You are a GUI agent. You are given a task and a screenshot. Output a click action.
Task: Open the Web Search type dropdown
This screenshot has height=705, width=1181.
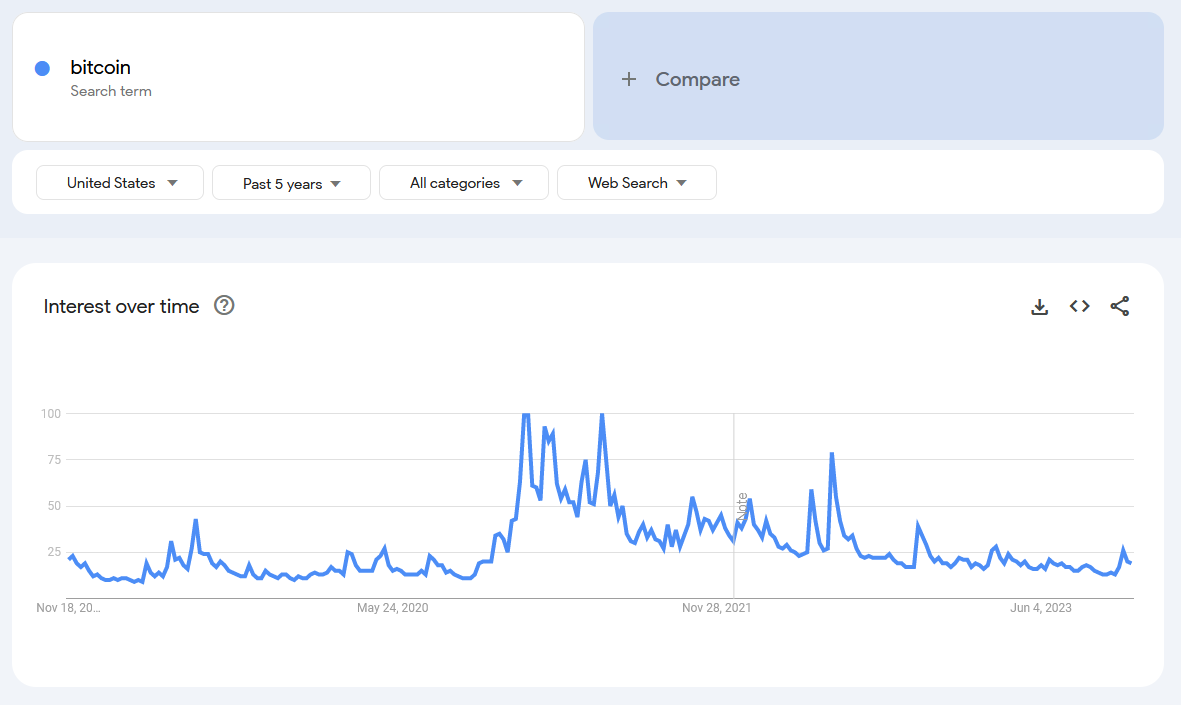(636, 183)
